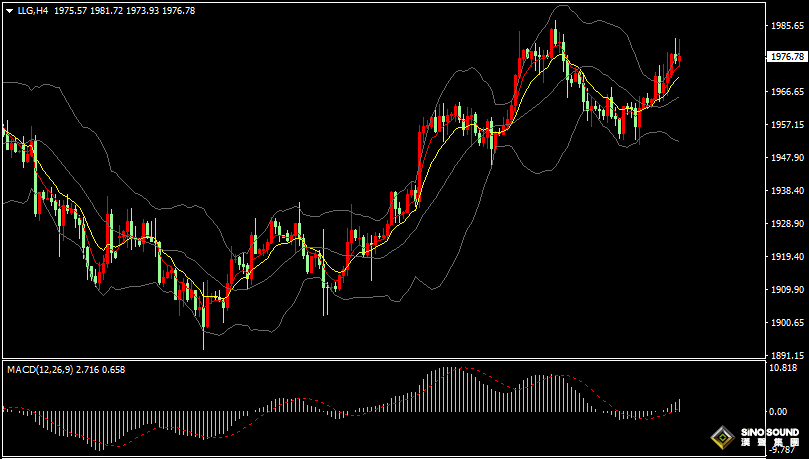Click the latest candlestick at chart's right edge
The width and height of the screenshot is (809, 459).
[x=678, y=58]
